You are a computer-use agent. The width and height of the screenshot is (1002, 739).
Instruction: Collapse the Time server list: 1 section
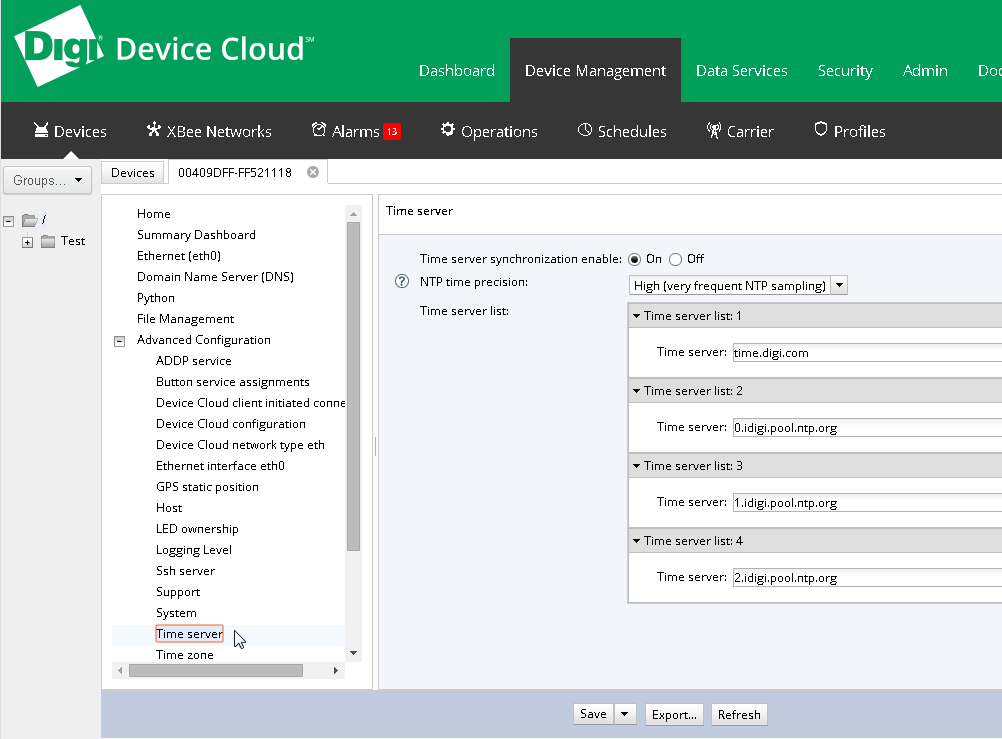[x=636, y=316]
